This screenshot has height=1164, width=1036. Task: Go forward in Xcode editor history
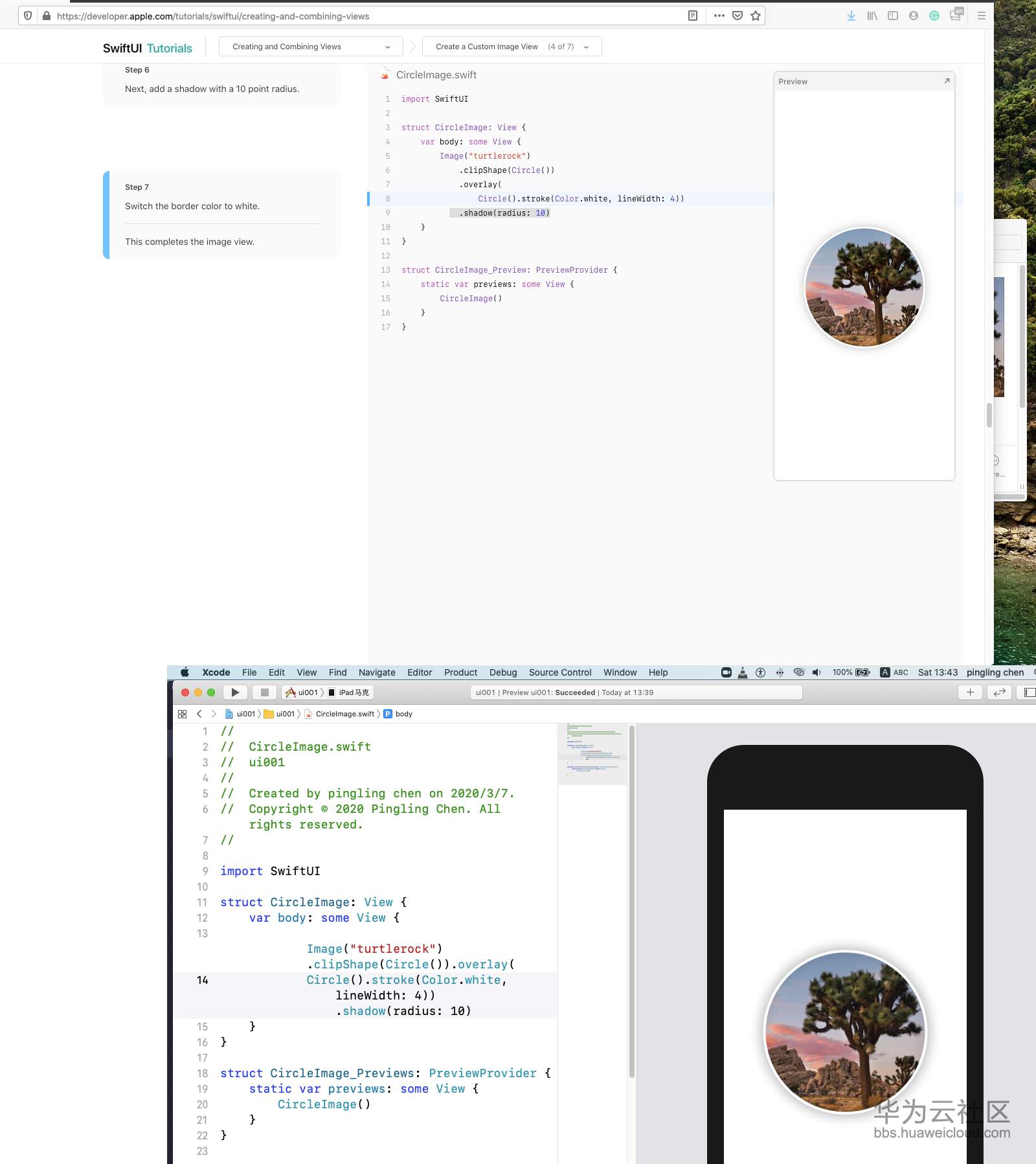pyautogui.click(x=214, y=714)
